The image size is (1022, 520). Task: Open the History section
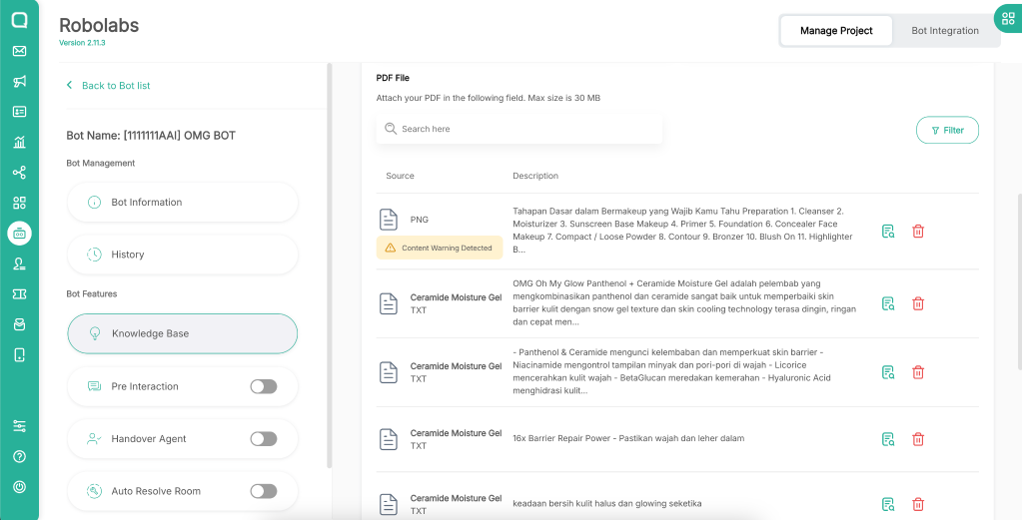click(182, 255)
